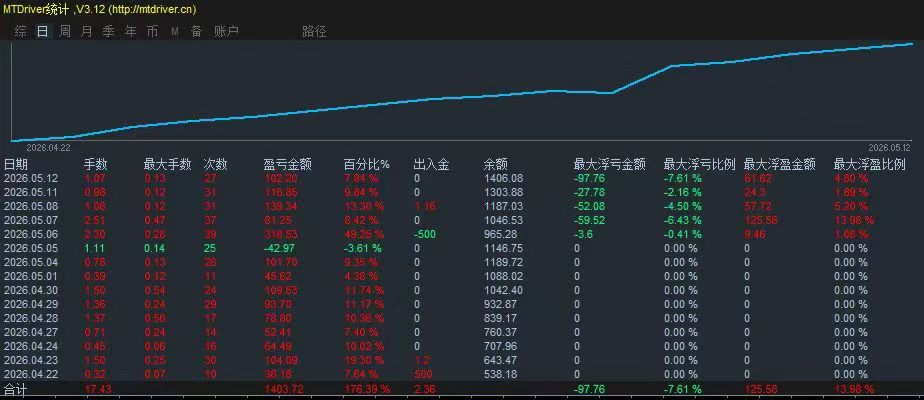Click the -500 withdrawal cell
The width and height of the screenshot is (924, 400).
point(425,234)
